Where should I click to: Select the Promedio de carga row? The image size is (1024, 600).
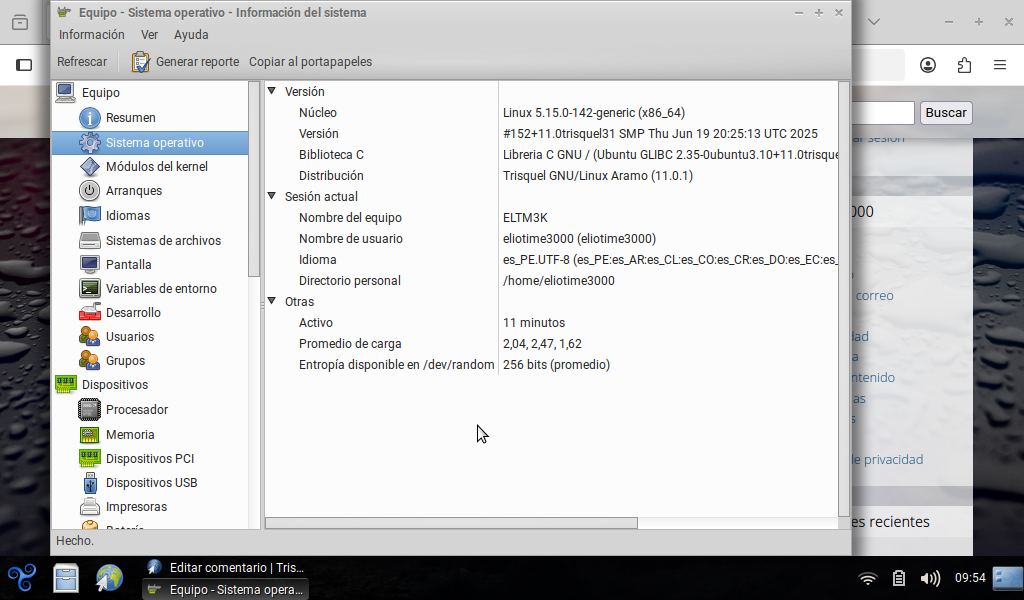[551, 343]
